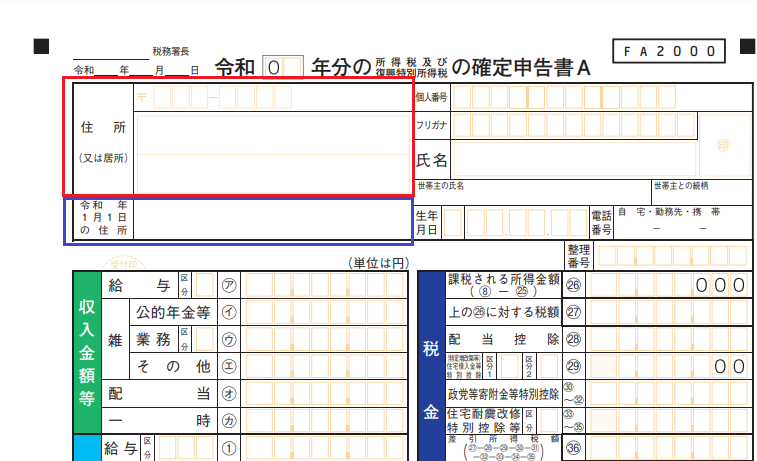The image size is (757, 461).
Task: Click the ㉙ amount field ending in 00
Action: tap(669, 366)
